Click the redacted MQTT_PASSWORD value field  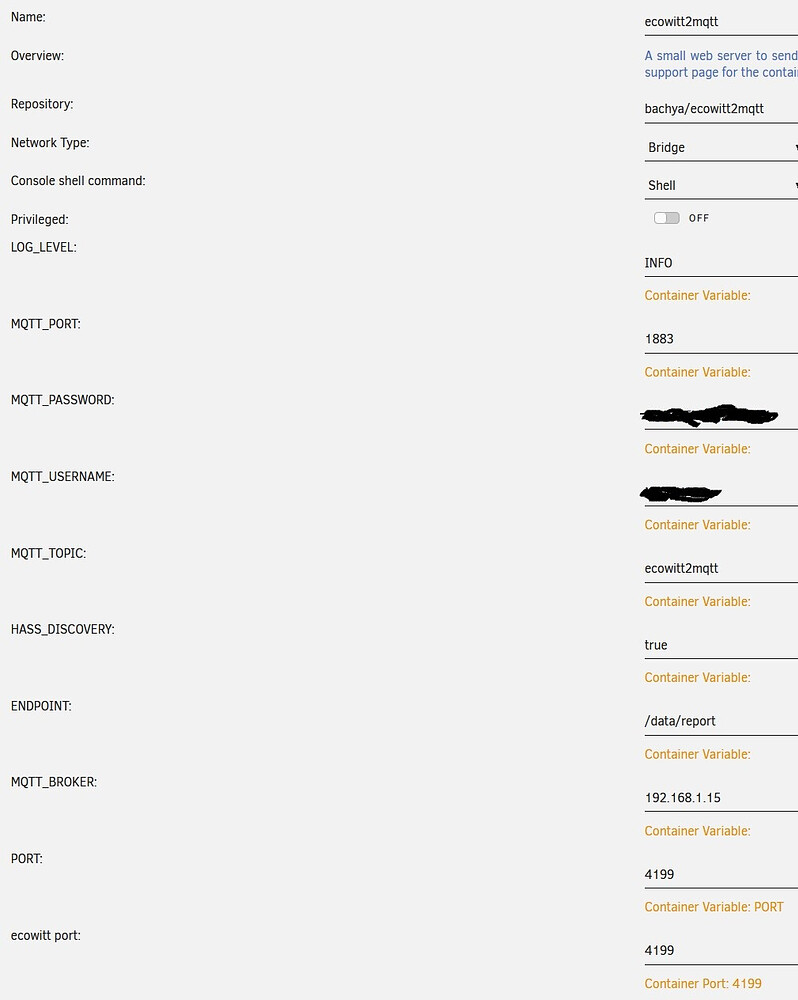[710, 415]
